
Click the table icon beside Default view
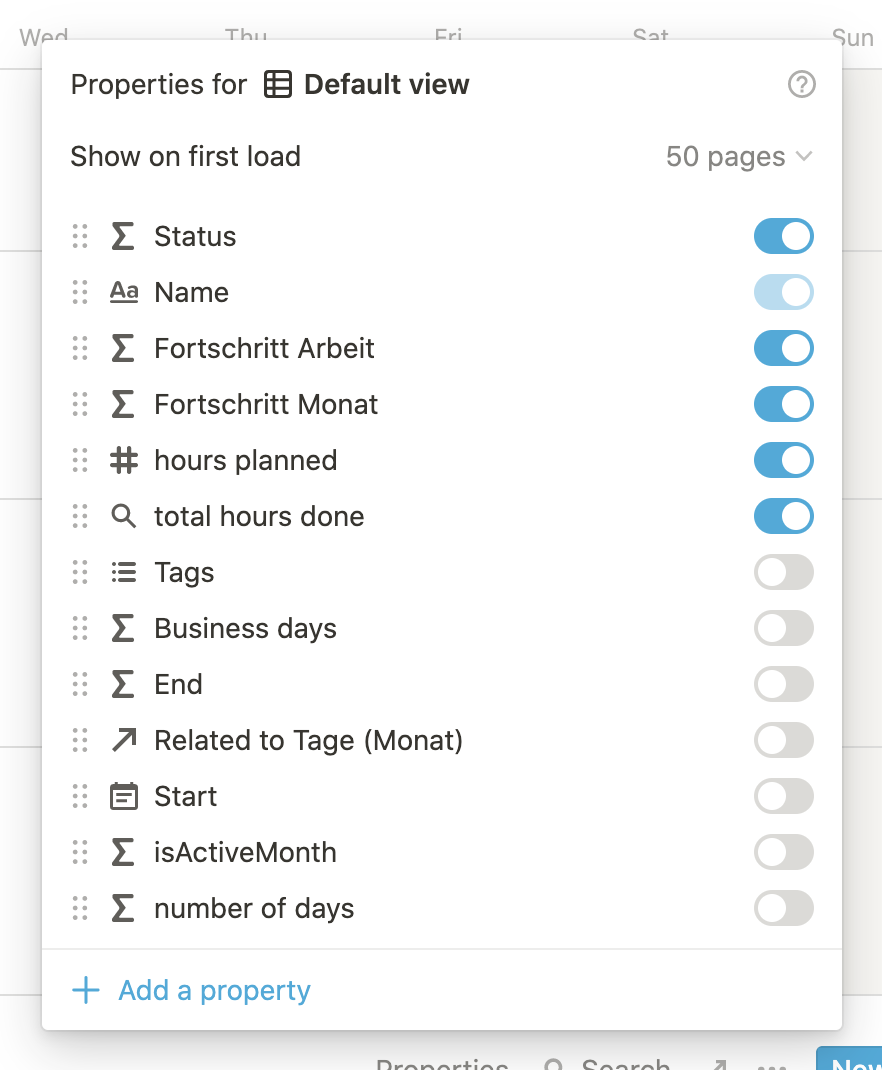coord(278,85)
